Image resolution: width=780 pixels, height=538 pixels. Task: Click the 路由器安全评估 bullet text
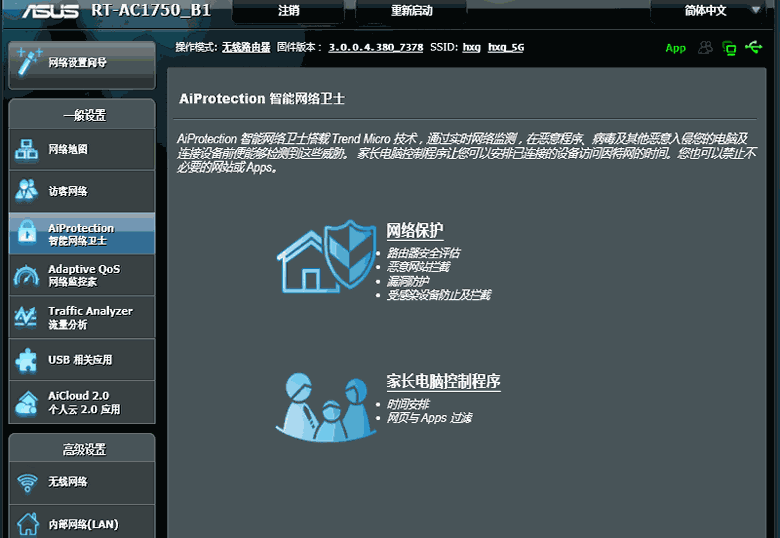[424, 253]
